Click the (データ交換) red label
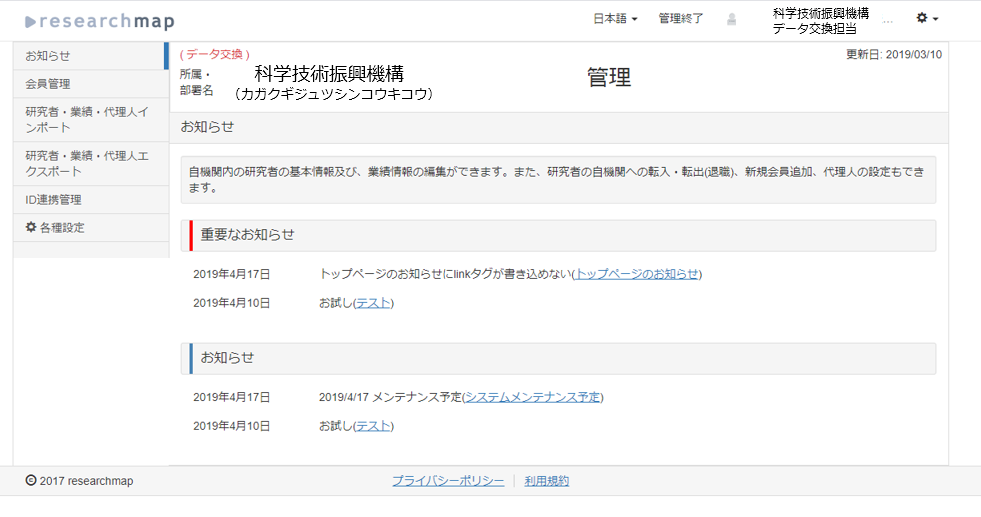 coord(215,54)
